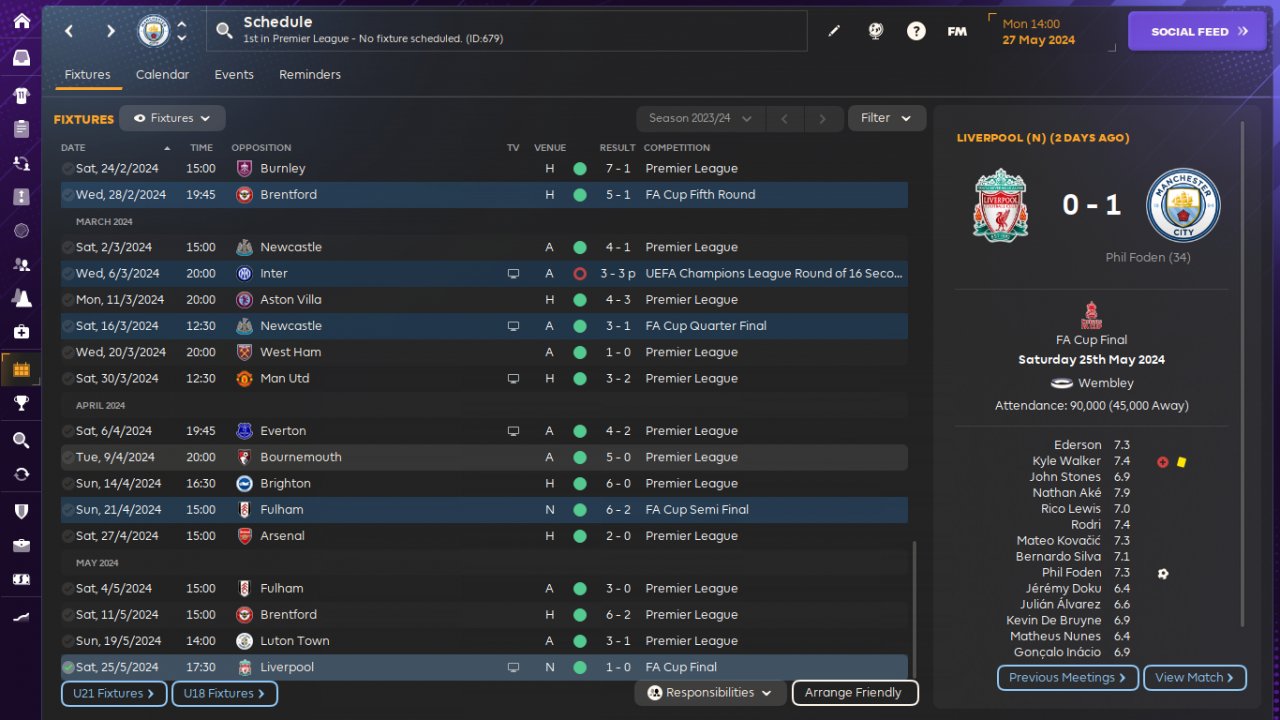
Task: Open Training via the cones icon
Action: pos(21,298)
